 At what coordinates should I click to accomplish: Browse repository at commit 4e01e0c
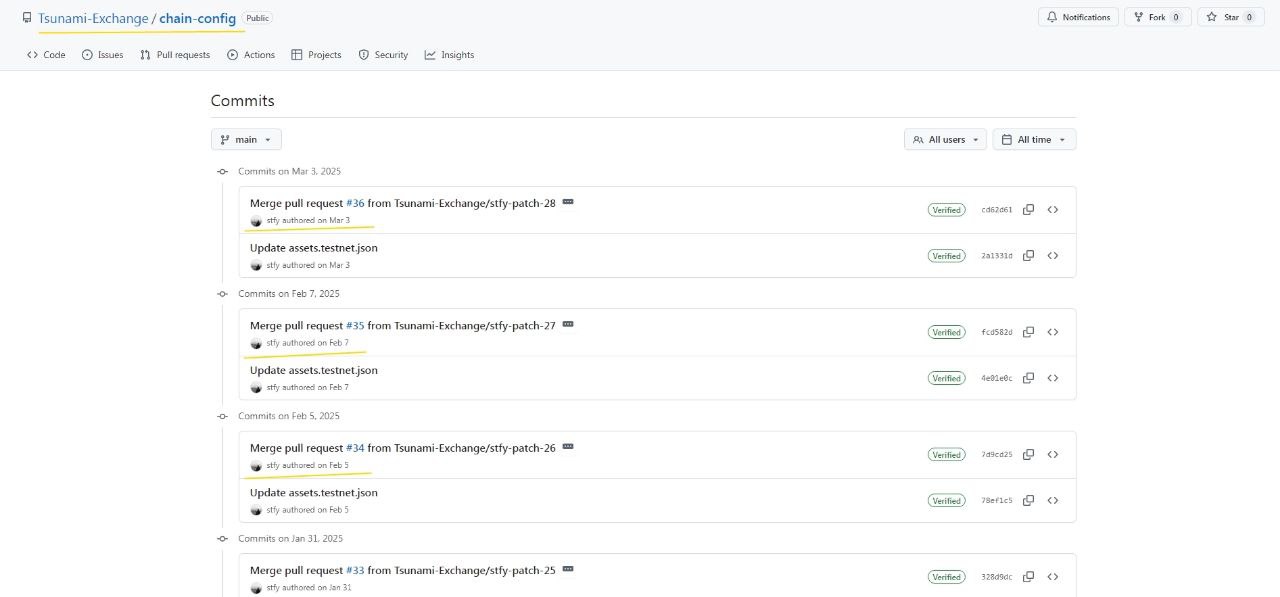1053,378
